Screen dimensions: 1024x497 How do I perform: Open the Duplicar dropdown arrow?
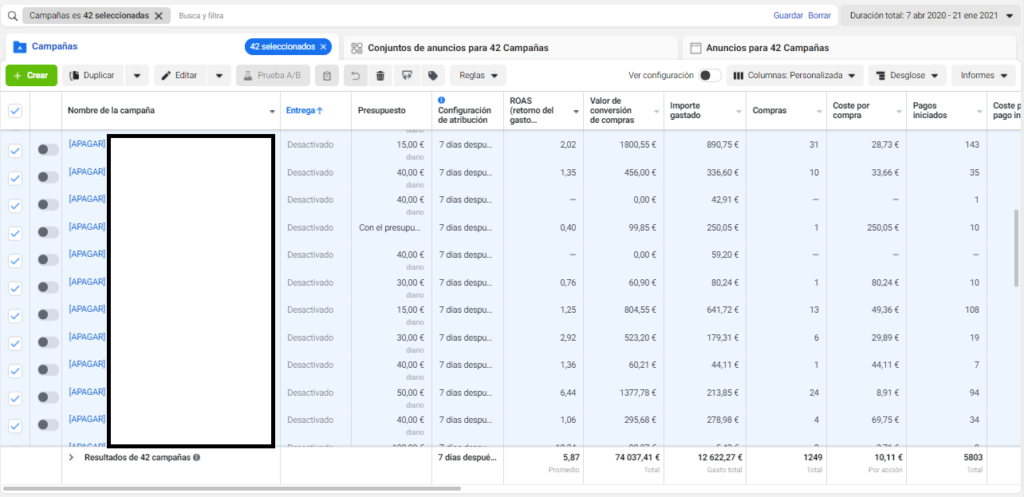(x=136, y=76)
